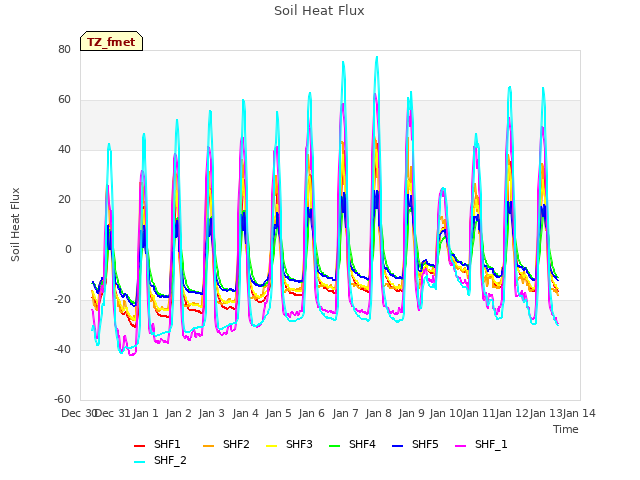Screen dimensions: 640x480
Task: Click the Jan 5 x-axis label
Action: [x=279, y=413]
